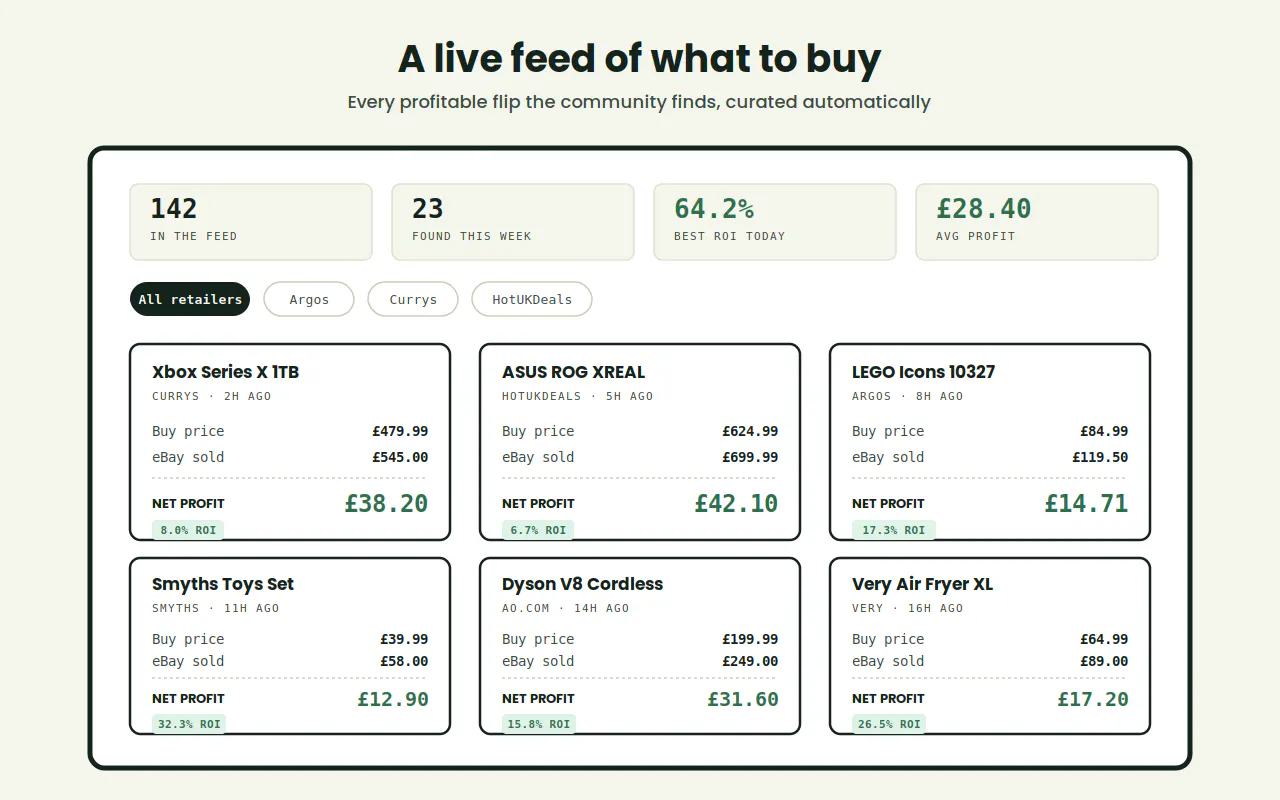Open the Very Air Fryer XL deal
Screen dimensions: 1280x800
pyautogui.click(x=990, y=646)
